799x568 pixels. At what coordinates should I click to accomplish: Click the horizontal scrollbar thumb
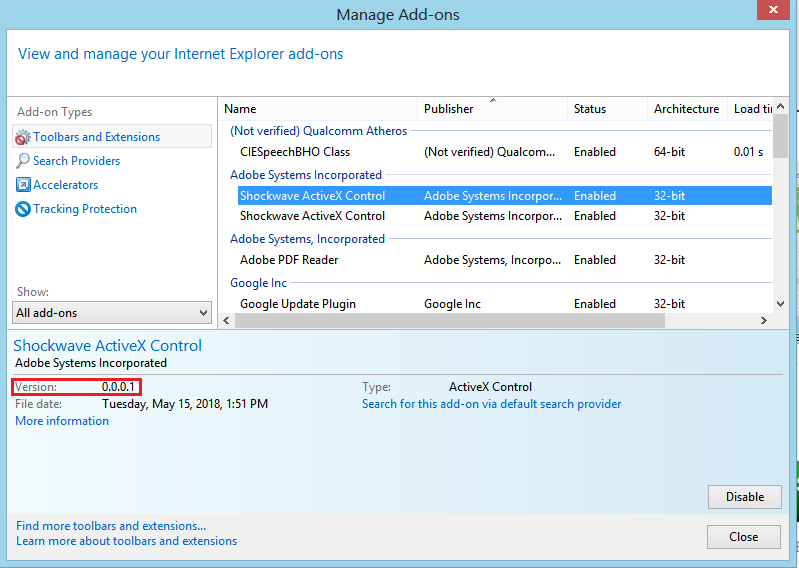coord(450,320)
